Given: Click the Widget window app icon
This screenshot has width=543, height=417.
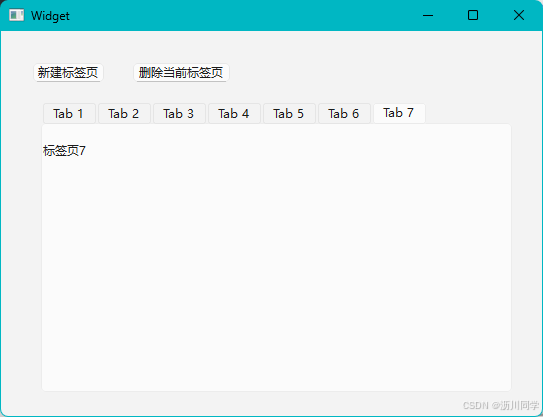Looking at the screenshot, I should tap(16, 15).
